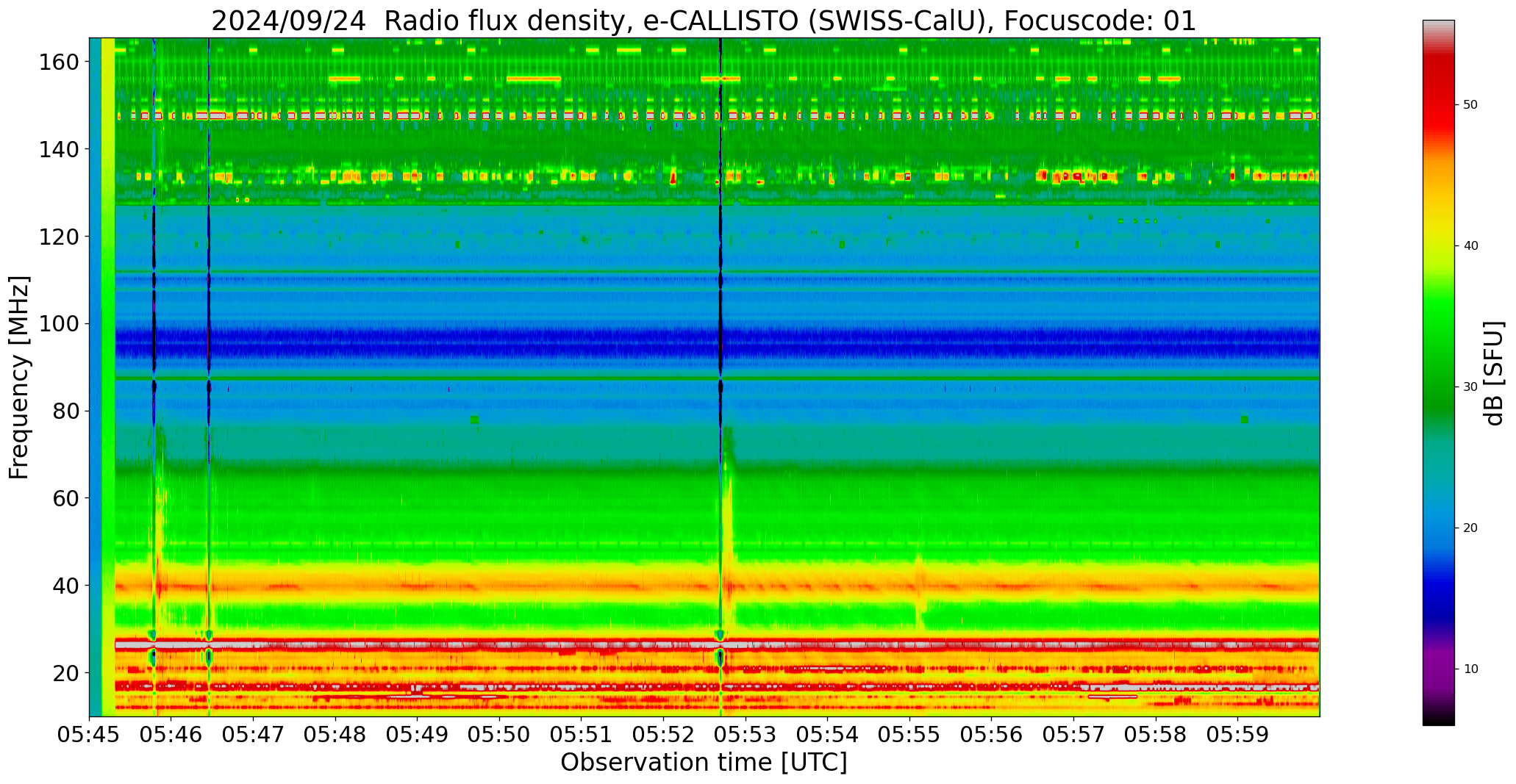Image resolution: width=1516 pixels, height=784 pixels.
Task: Click the 05:55 time tick label
Action: pyautogui.click(x=909, y=734)
